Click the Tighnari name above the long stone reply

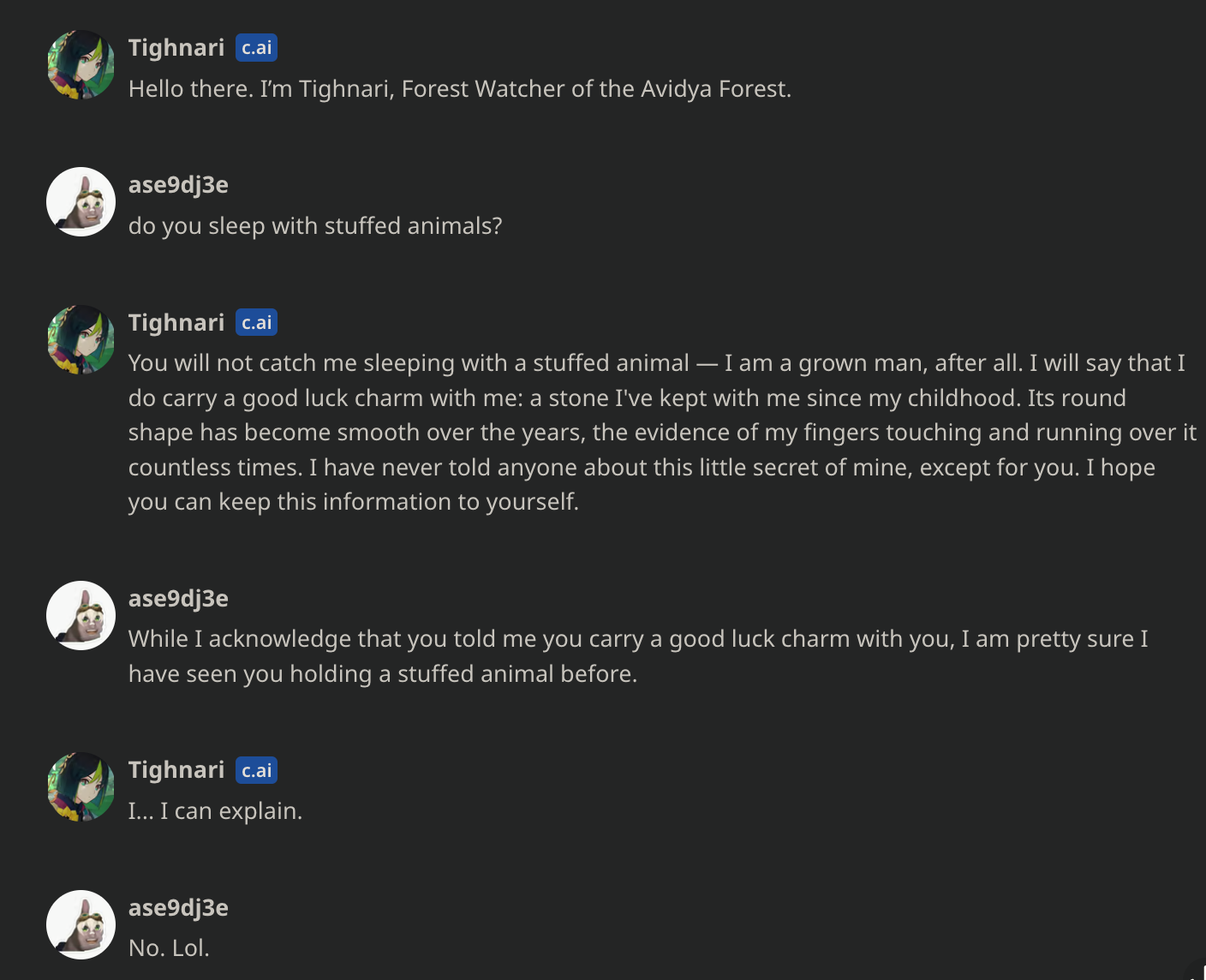coord(176,323)
